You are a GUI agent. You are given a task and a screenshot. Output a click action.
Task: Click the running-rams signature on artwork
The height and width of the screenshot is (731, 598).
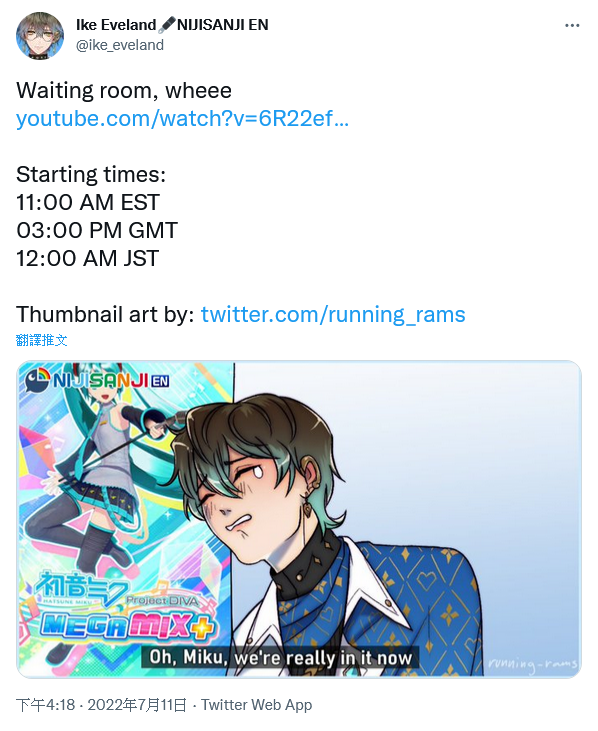(x=533, y=664)
